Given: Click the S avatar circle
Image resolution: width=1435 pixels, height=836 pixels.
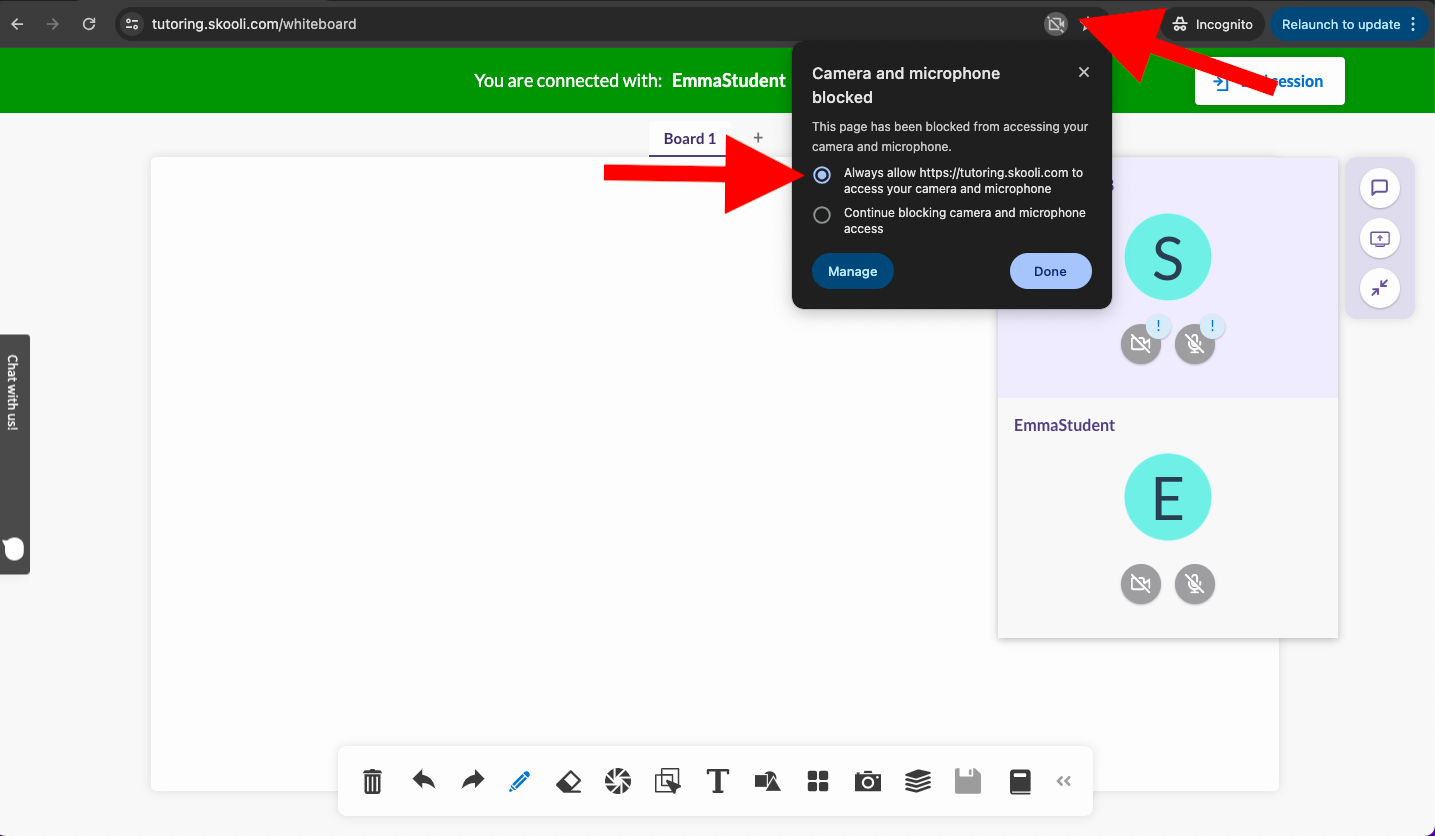Looking at the screenshot, I should [x=1168, y=257].
